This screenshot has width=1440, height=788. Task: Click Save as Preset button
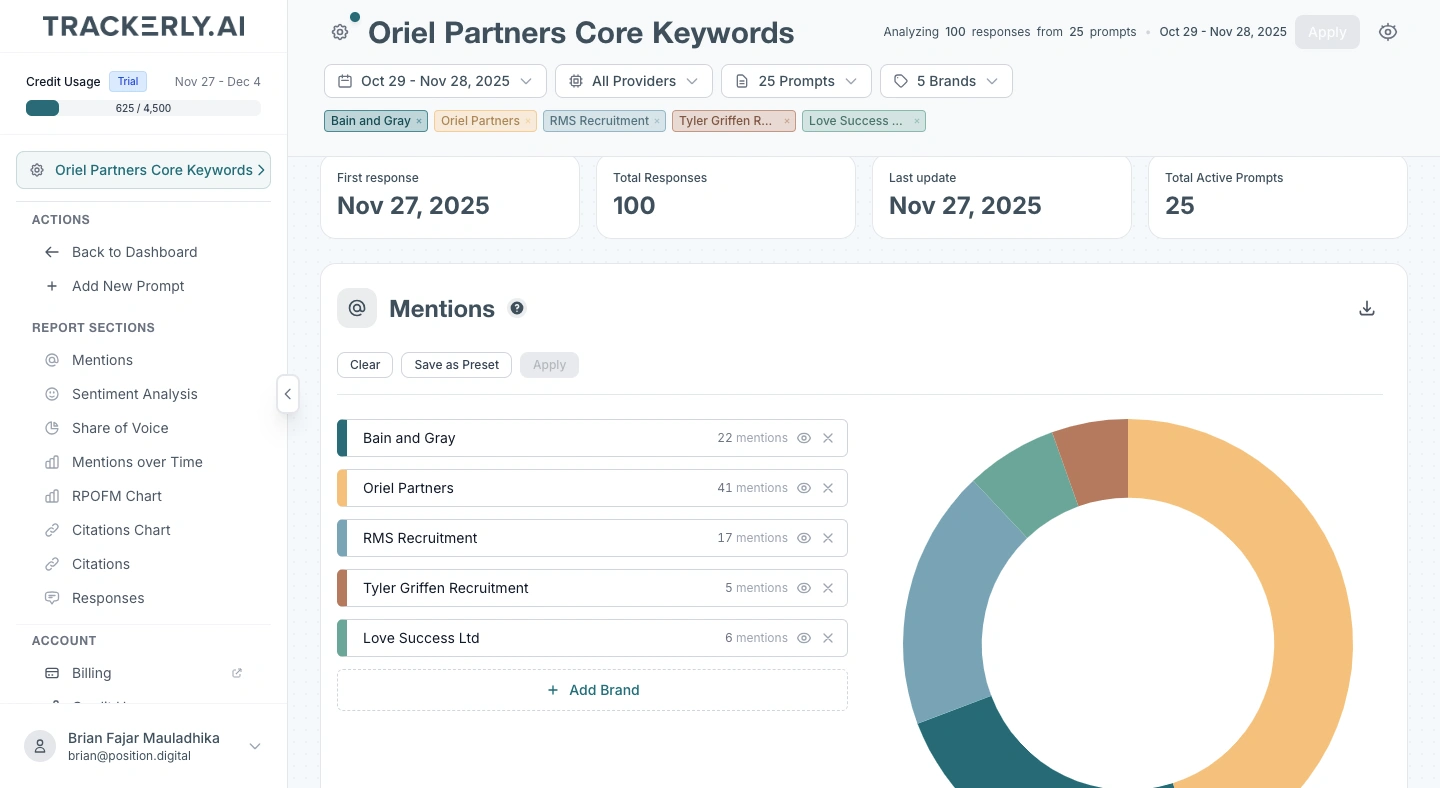(456, 365)
